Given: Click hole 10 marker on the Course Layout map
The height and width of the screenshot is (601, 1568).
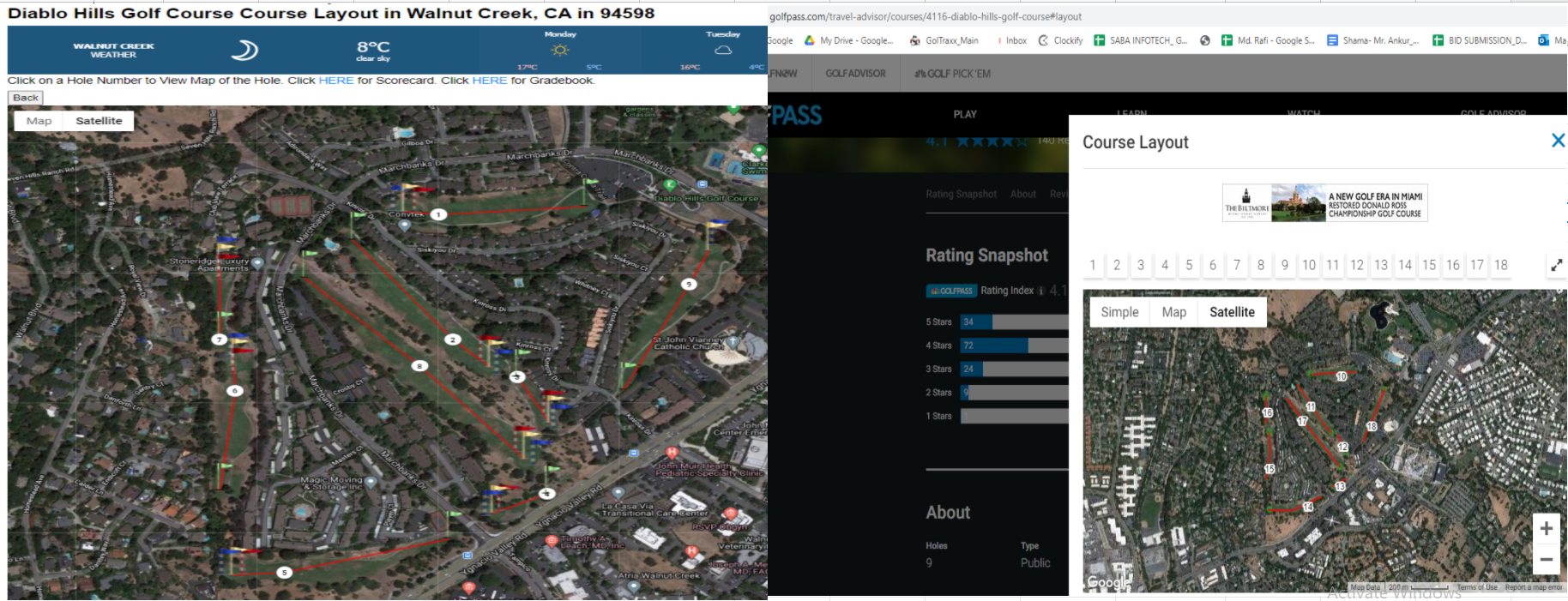Looking at the screenshot, I should tap(1342, 376).
